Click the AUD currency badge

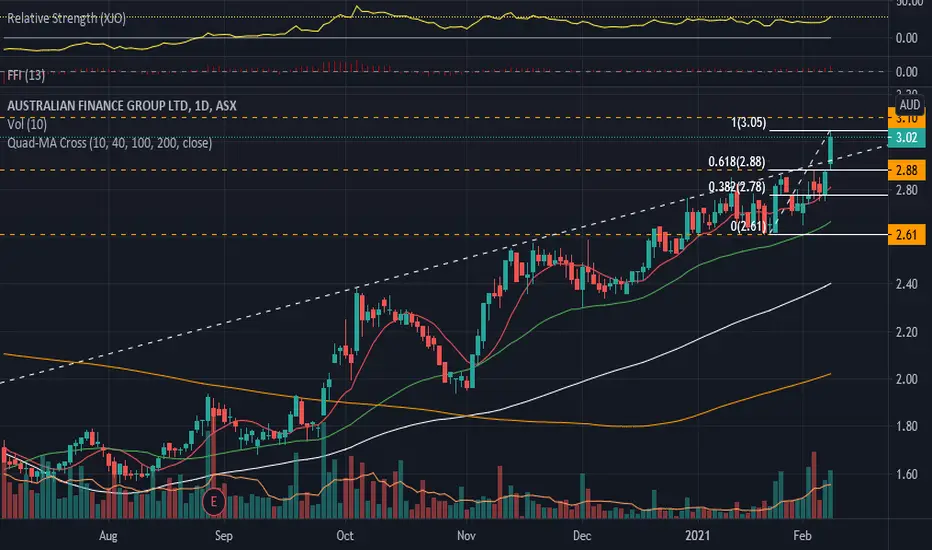[909, 105]
